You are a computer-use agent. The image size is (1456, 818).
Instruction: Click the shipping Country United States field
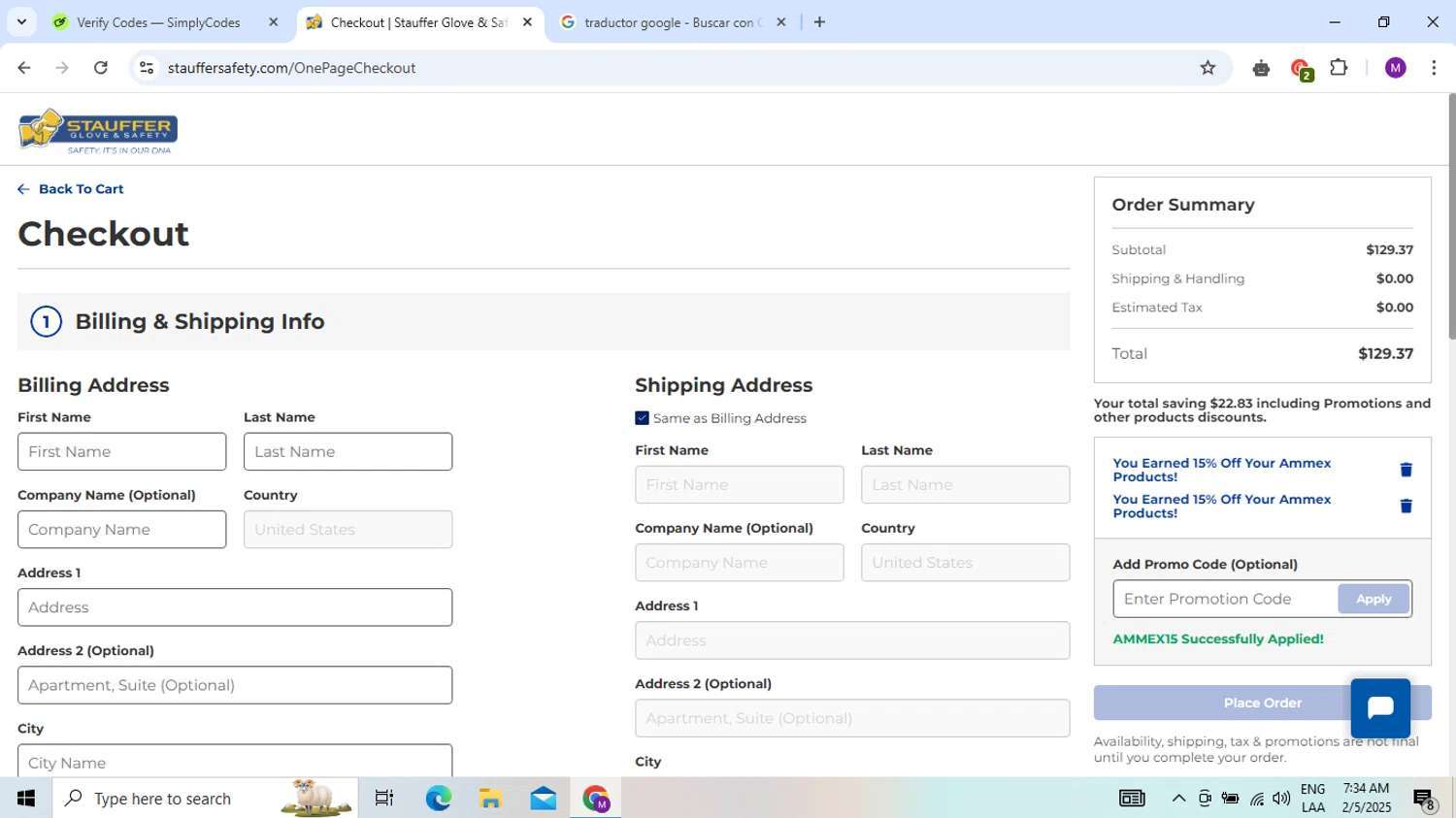pos(966,562)
